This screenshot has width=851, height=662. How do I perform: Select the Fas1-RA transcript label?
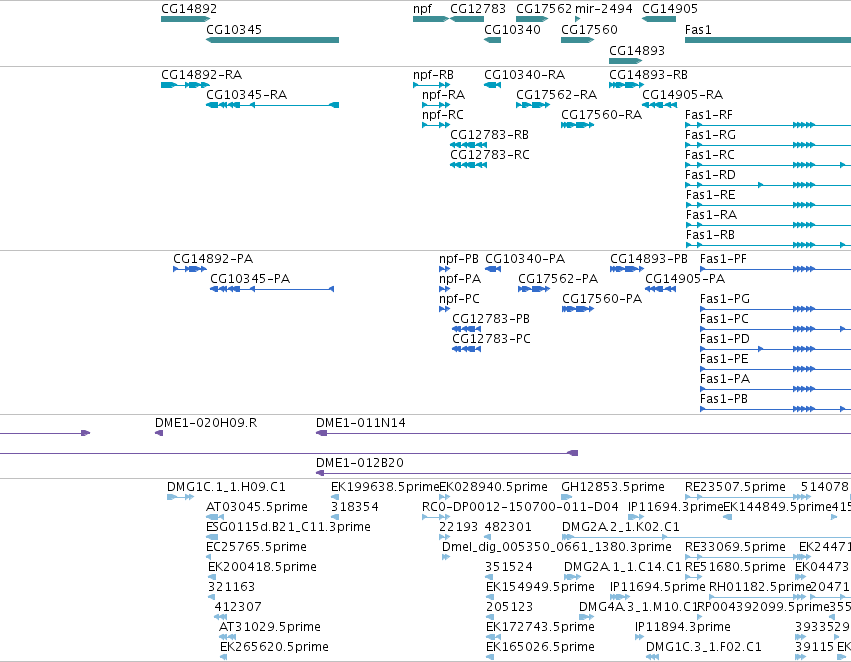pos(712,215)
